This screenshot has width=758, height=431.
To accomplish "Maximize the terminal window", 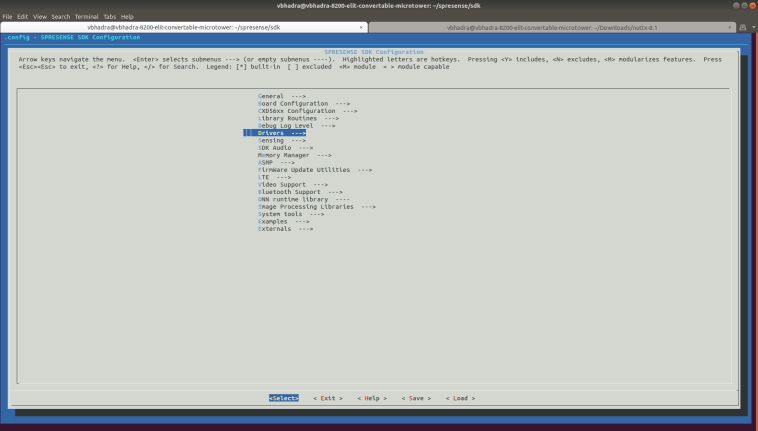I will pyautogui.click(x=744, y=6).
